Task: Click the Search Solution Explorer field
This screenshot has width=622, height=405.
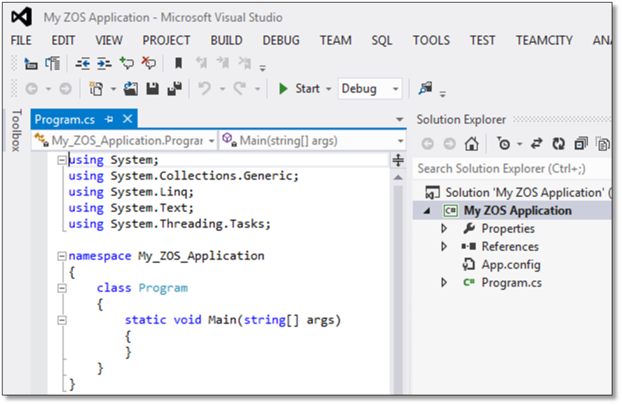Action: tap(512, 169)
